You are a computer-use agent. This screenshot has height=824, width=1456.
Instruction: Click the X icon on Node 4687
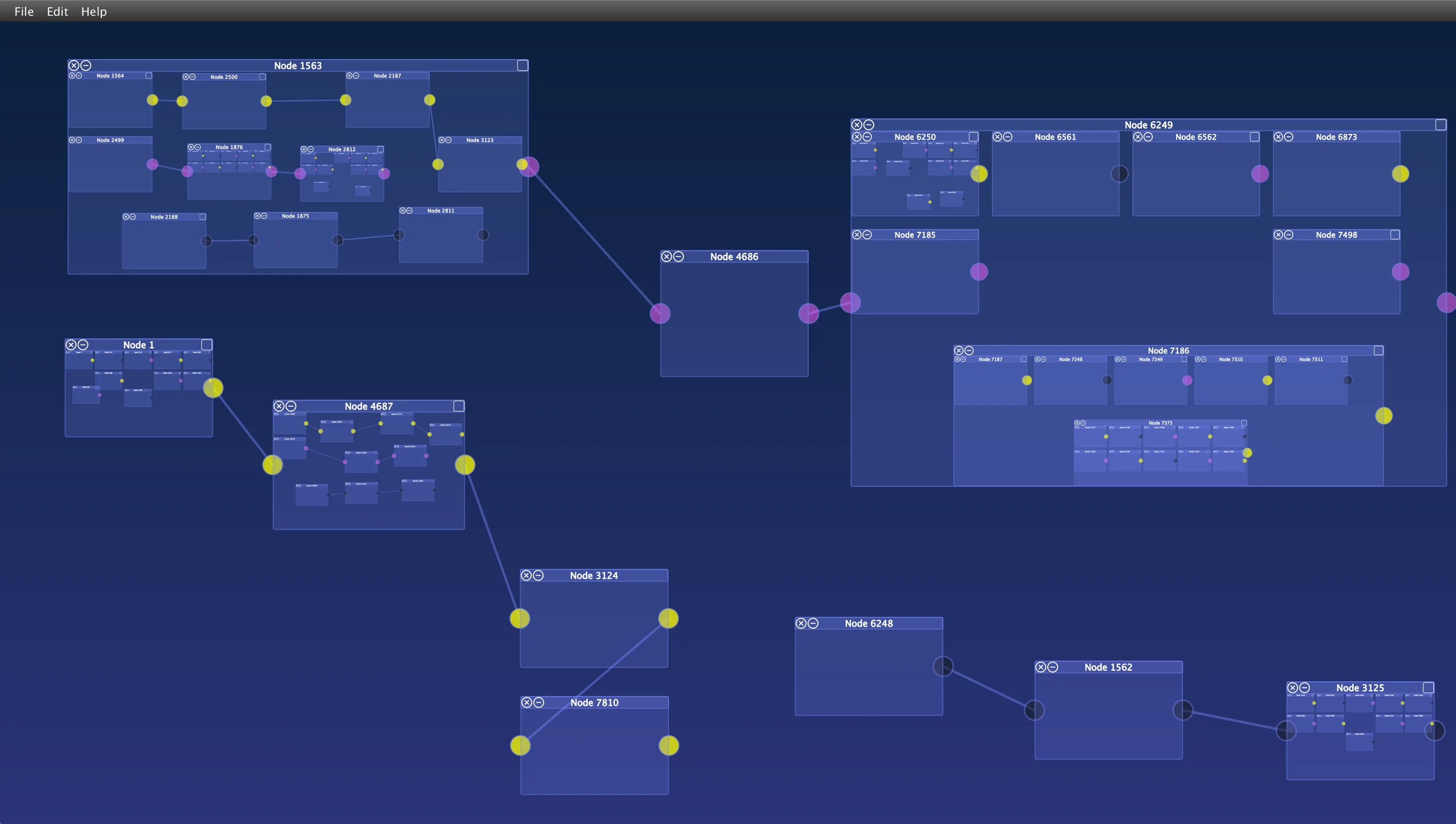coord(279,406)
